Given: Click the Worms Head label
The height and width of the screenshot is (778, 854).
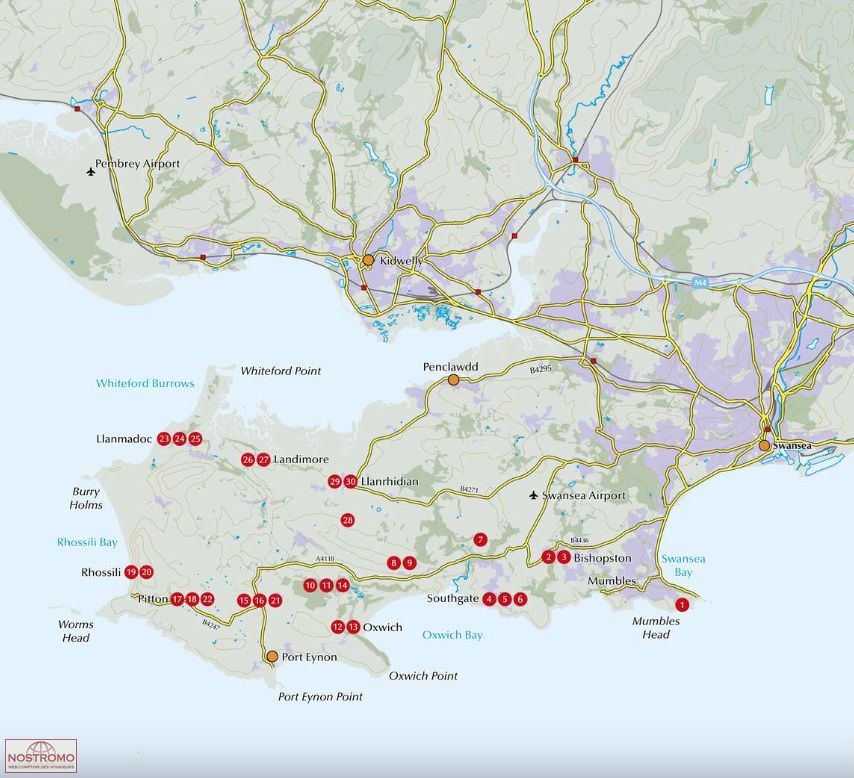Looking at the screenshot, I should coord(76,631).
